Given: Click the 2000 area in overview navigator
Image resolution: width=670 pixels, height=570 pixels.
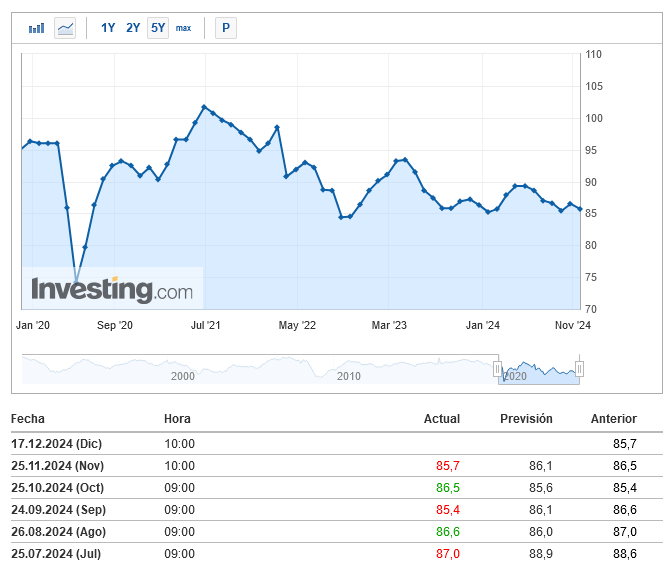Looking at the screenshot, I should pyautogui.click(x=183, y=376).
